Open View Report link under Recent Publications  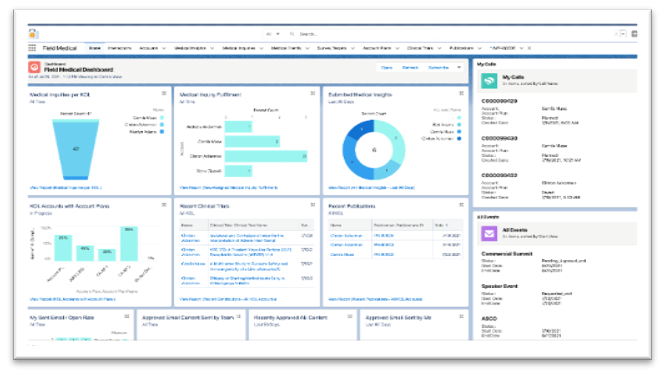[375, 299]
